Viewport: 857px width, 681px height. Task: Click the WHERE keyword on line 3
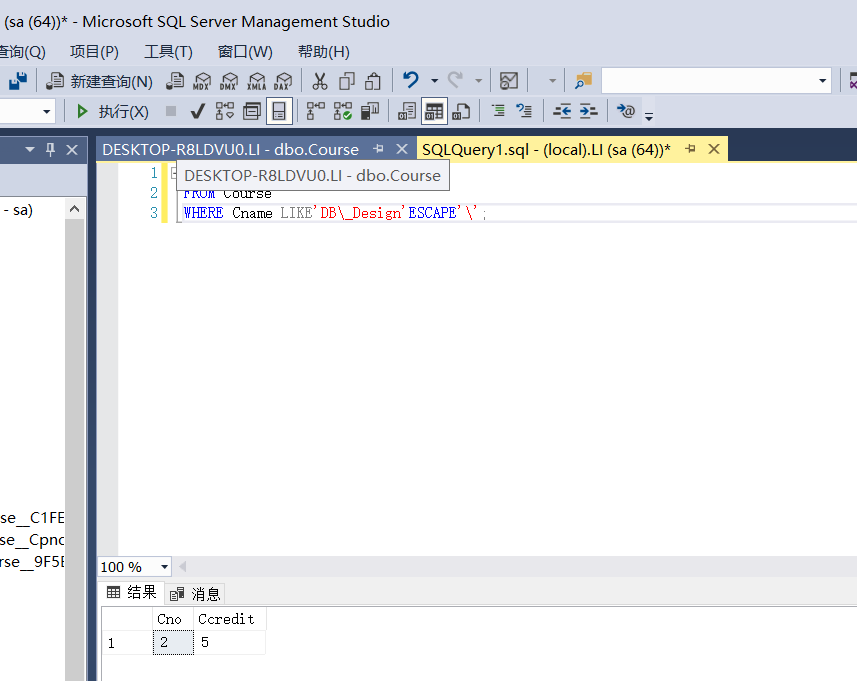tap(203, 213)
